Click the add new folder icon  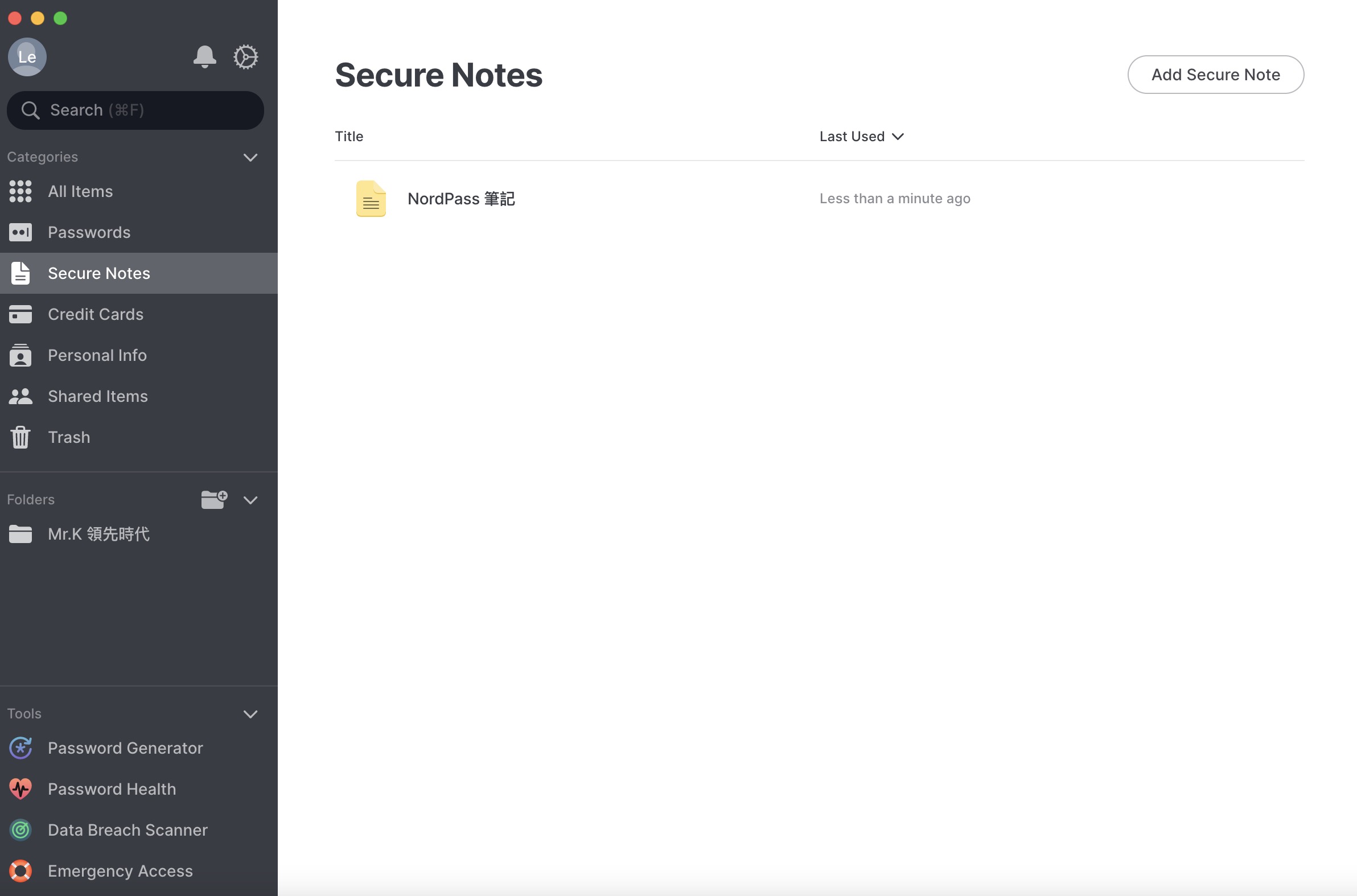pyautogui.click(x=214, y=499)
